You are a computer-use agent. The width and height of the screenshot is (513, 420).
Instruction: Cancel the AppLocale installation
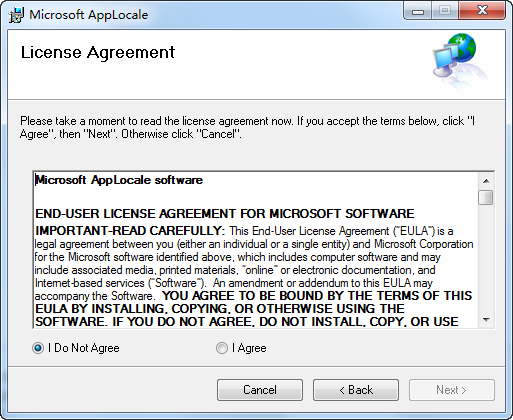point(260,390)
